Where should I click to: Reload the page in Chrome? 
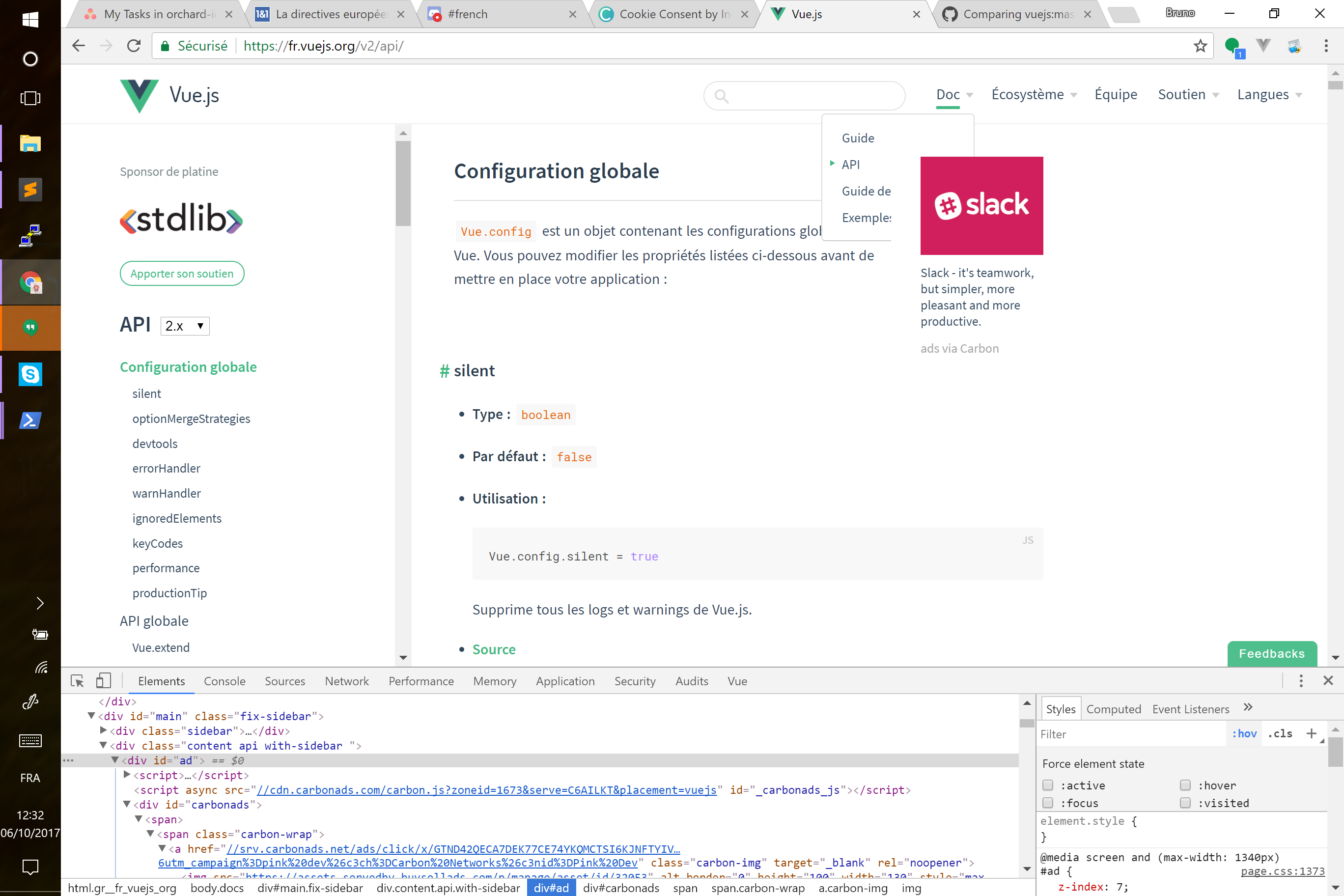[134, 46]
